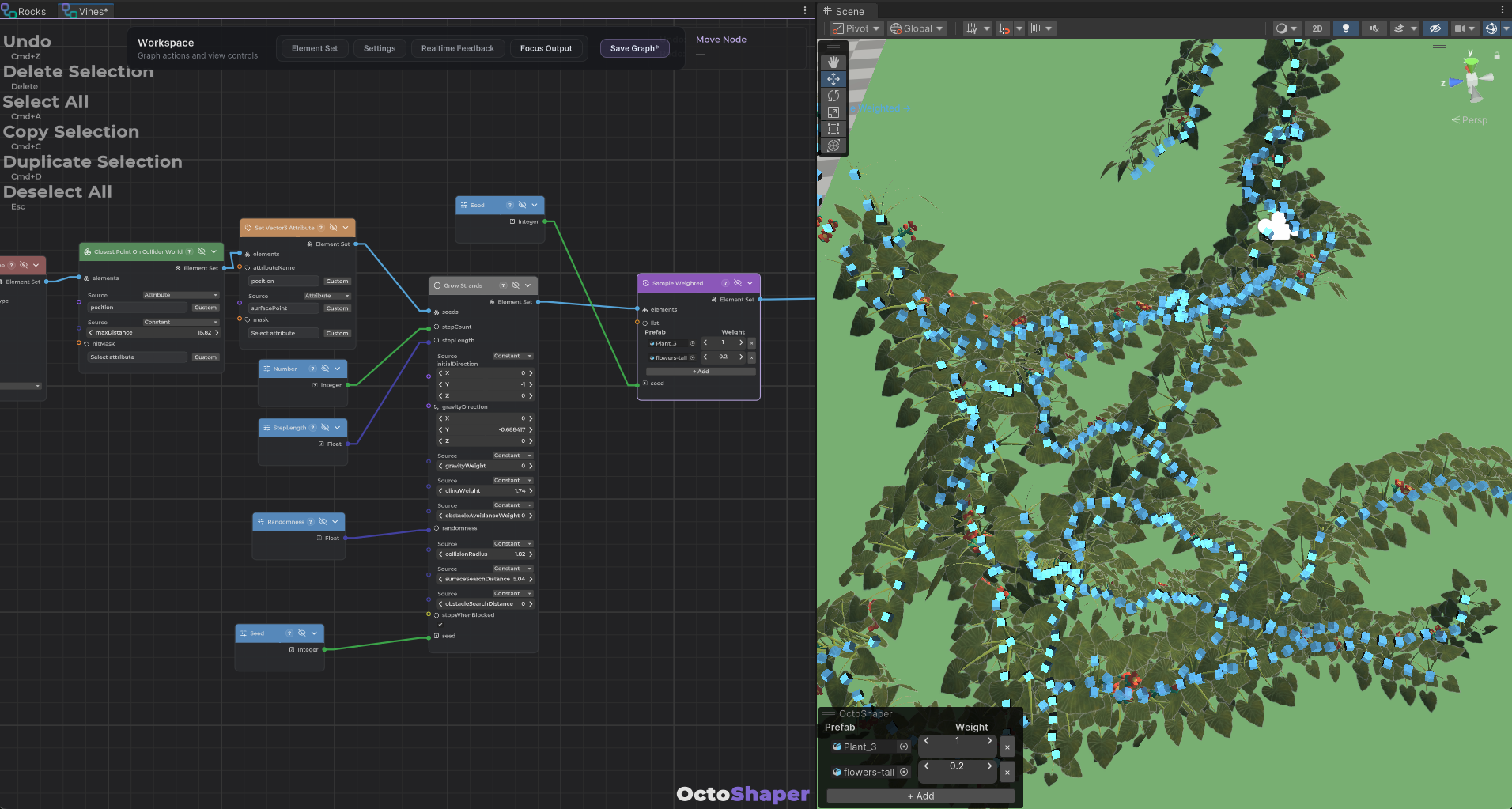Open the Settings workspace option
Screen dimensions: 1512x809
[x=380, y=48]
